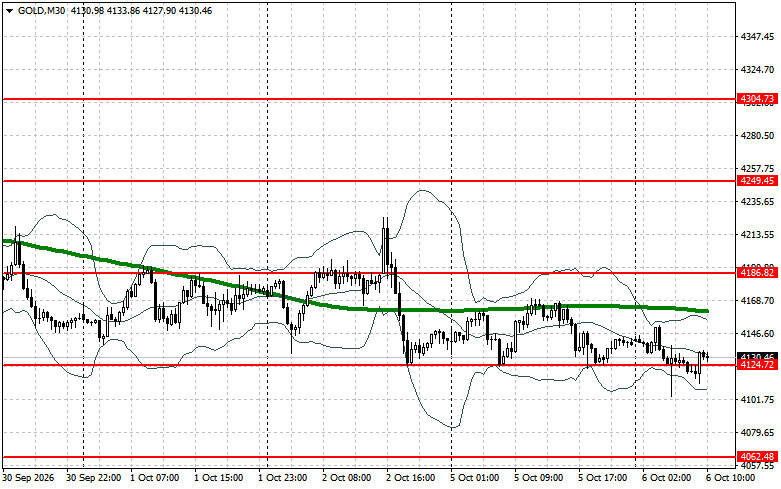Select the 4304.73 red level price label
This screenshot has height=489, width=781.
(x=757, y=99)
